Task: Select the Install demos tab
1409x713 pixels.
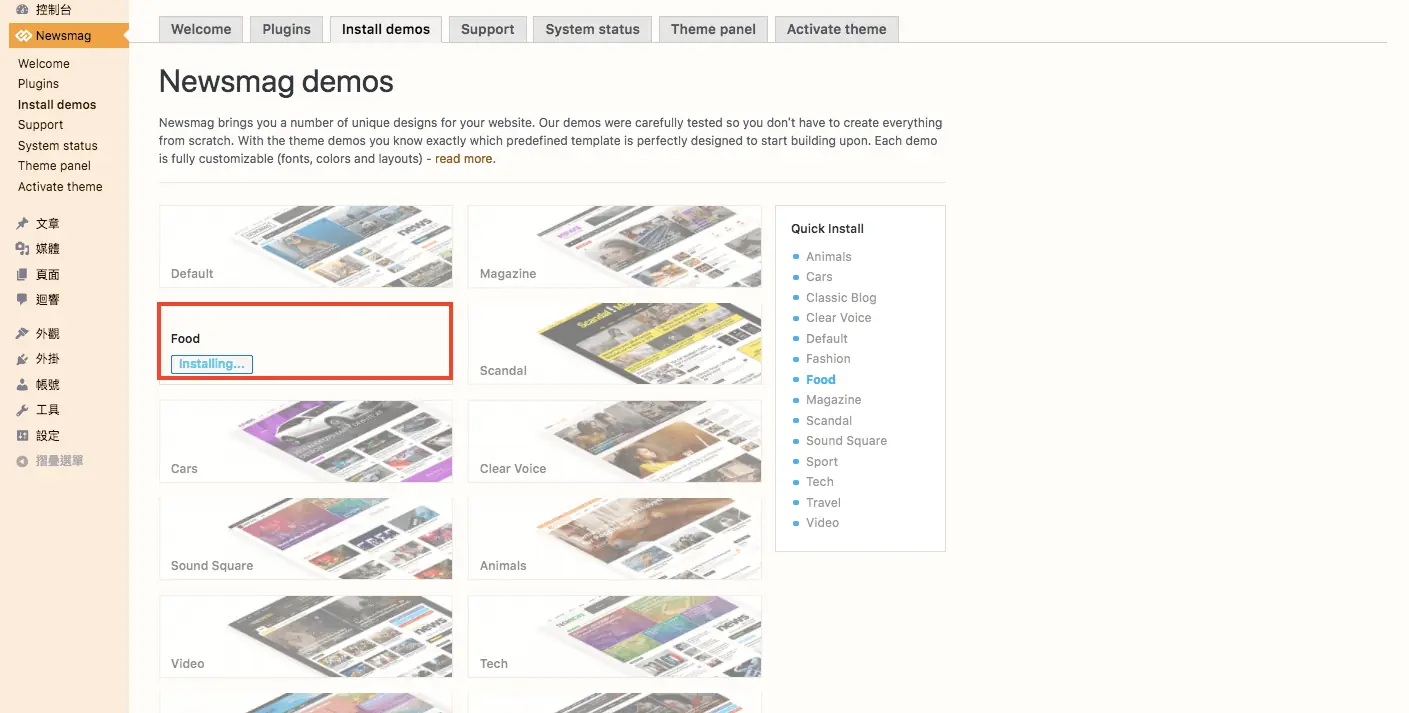Action: (x=386, y=29)
